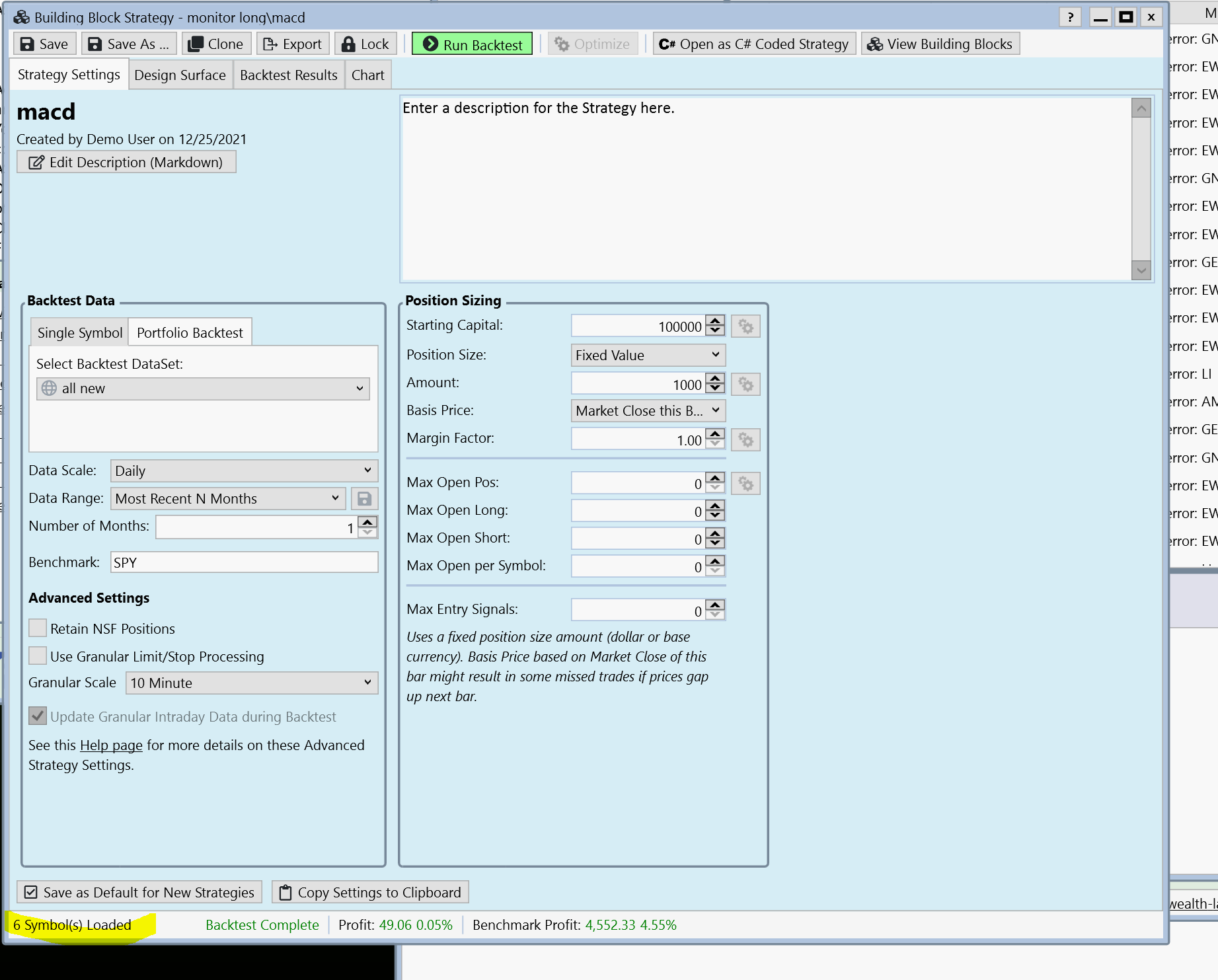Click the help question mark button
The width and height of the screenshot is (1218, 980).
click(1071, 17)
